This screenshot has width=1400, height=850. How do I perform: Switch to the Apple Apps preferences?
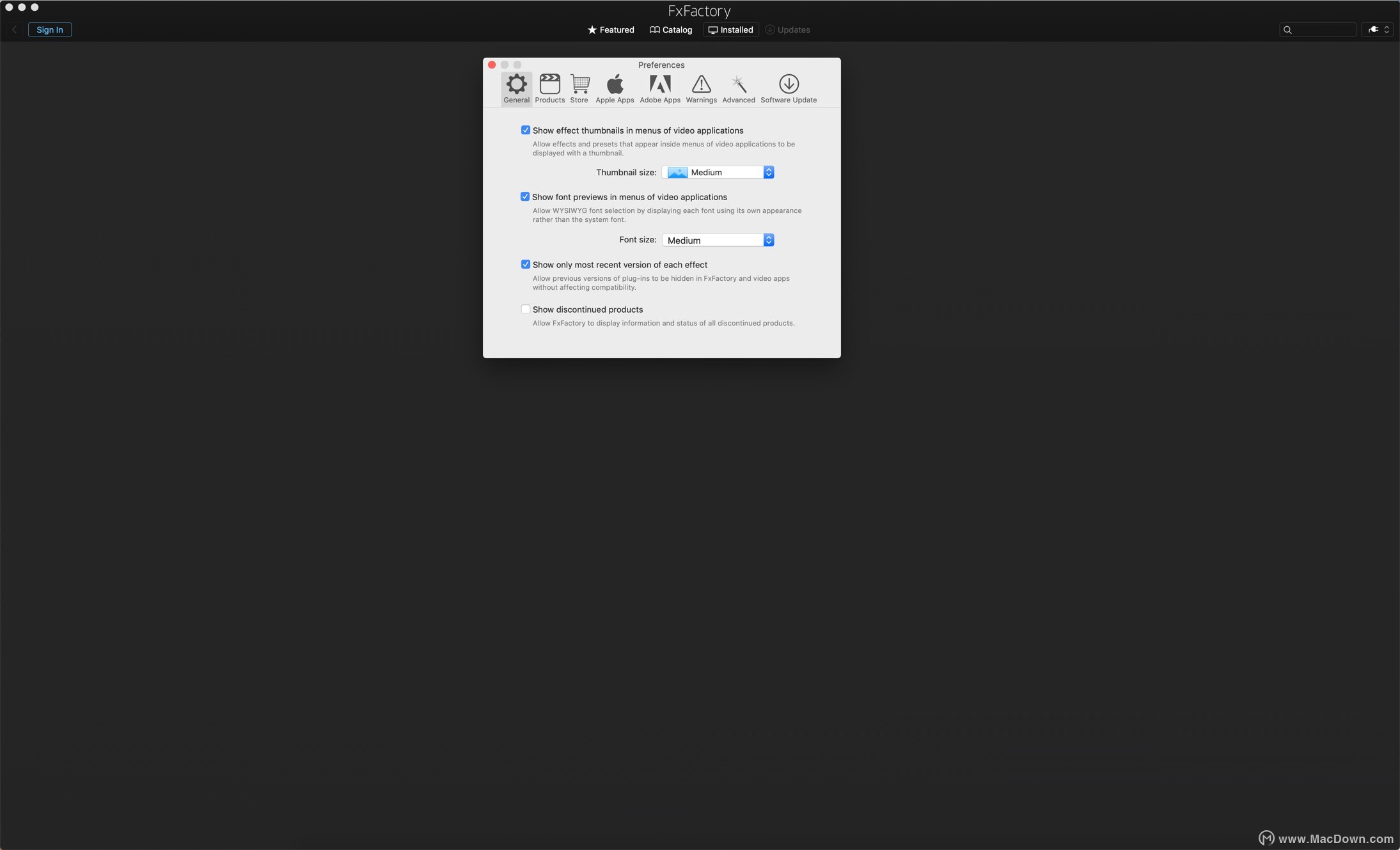point(614,88)
